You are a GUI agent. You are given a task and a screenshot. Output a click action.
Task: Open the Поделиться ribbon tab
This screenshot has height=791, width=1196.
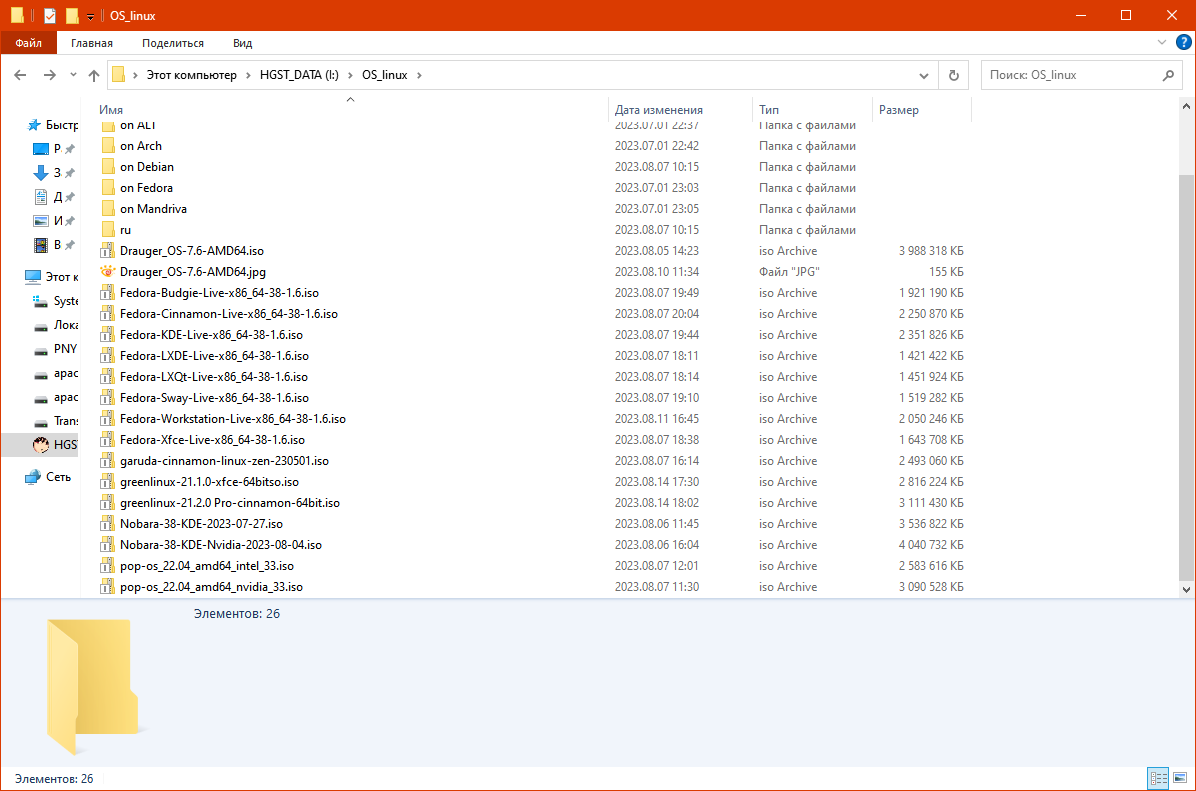pos(173,43)
